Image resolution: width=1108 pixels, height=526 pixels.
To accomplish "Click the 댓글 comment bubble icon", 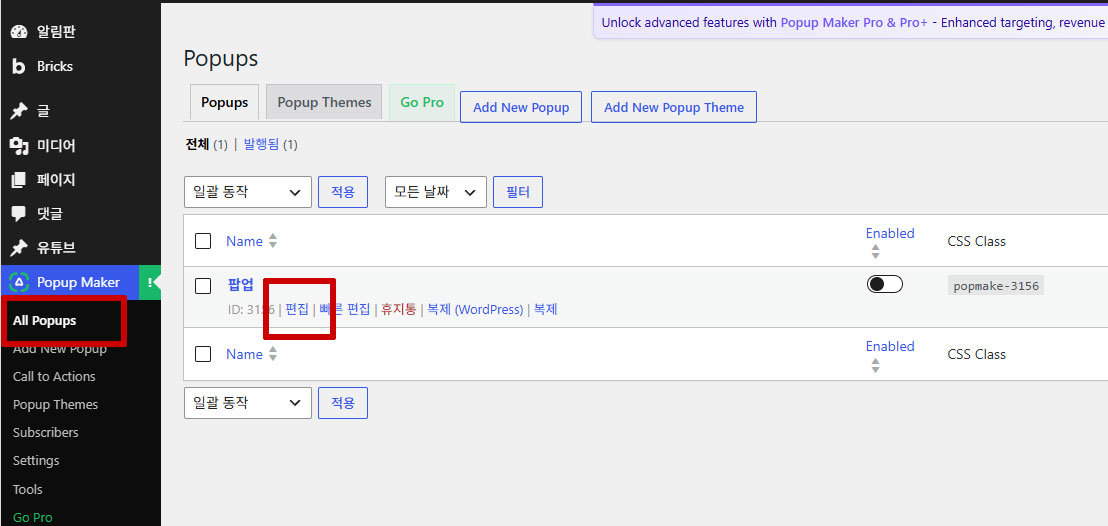I will (19, 214).
